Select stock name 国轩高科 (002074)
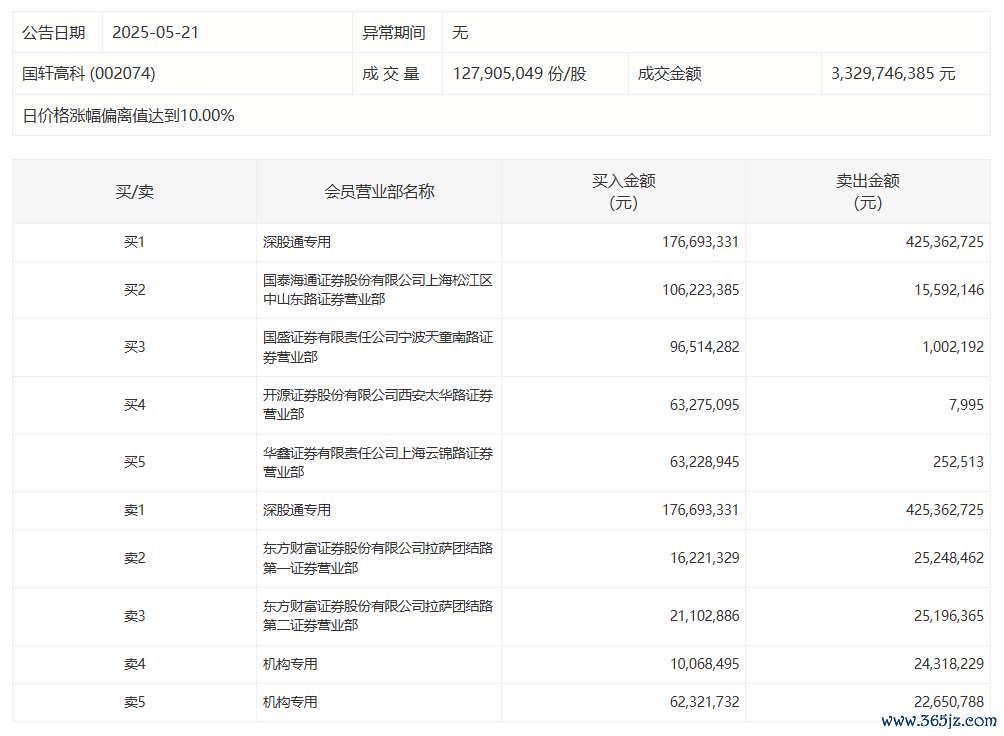This screenshot has height=736, width=1004. tap(88, 74)
